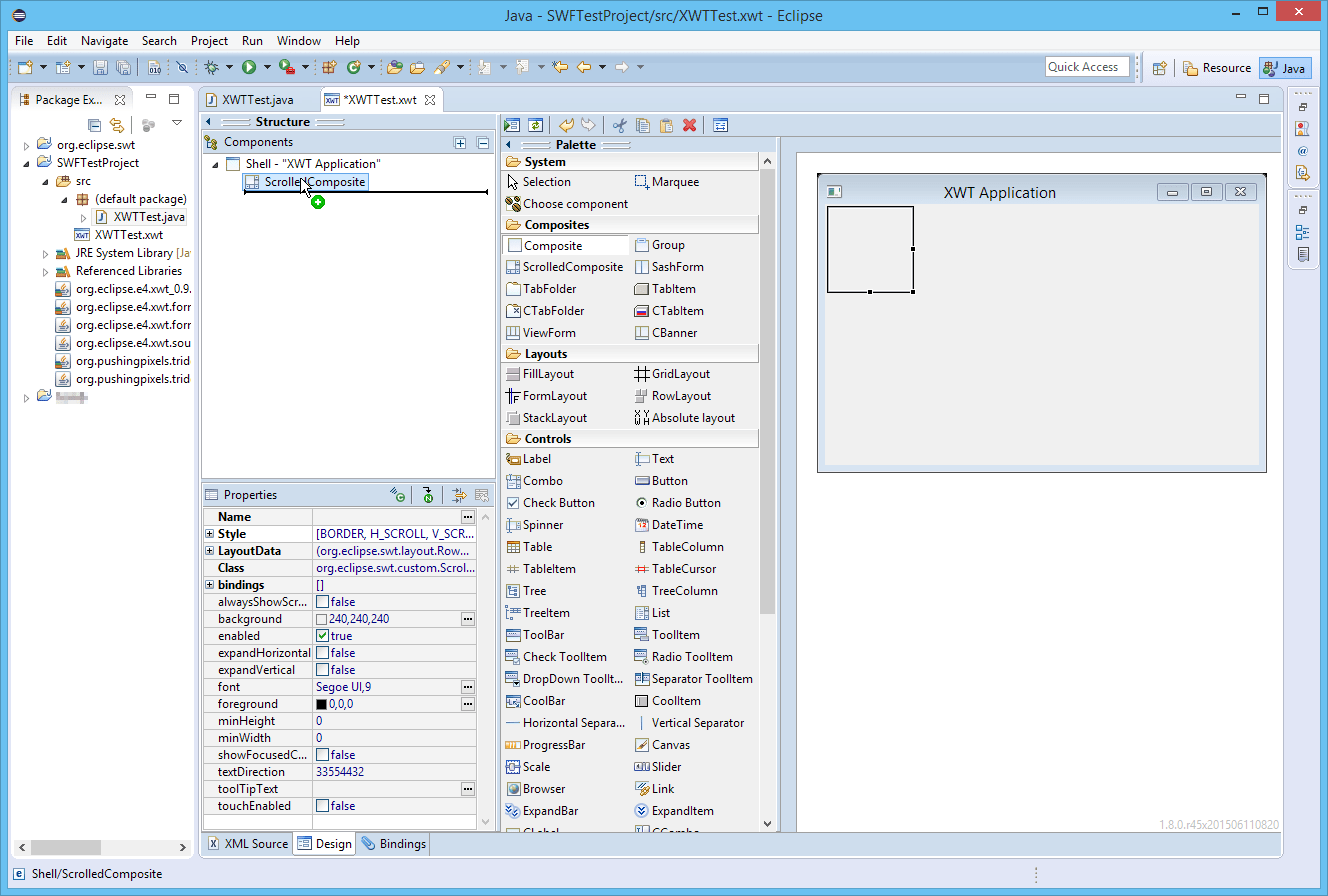
Task: Click in the Quick Access search field
Action: (x=1086, y=67)
